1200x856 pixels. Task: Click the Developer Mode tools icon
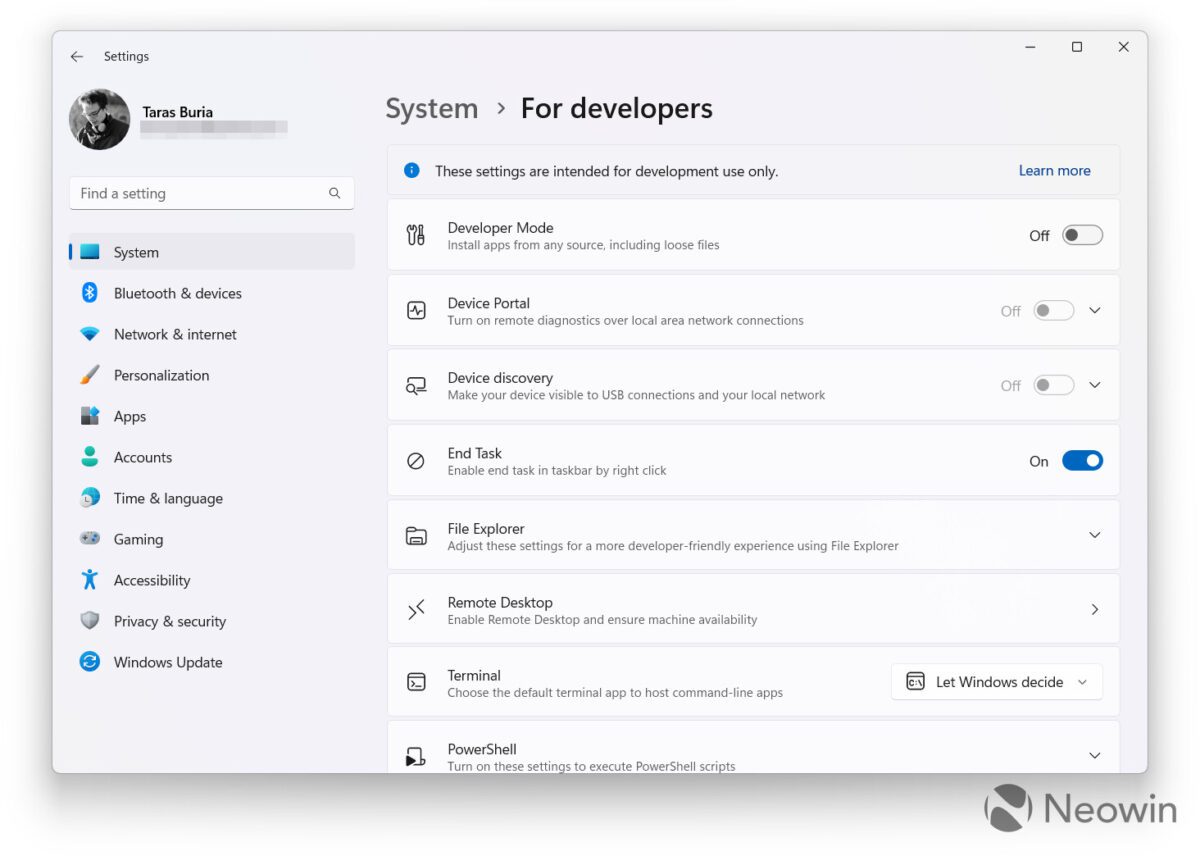[x=416, y=235]
